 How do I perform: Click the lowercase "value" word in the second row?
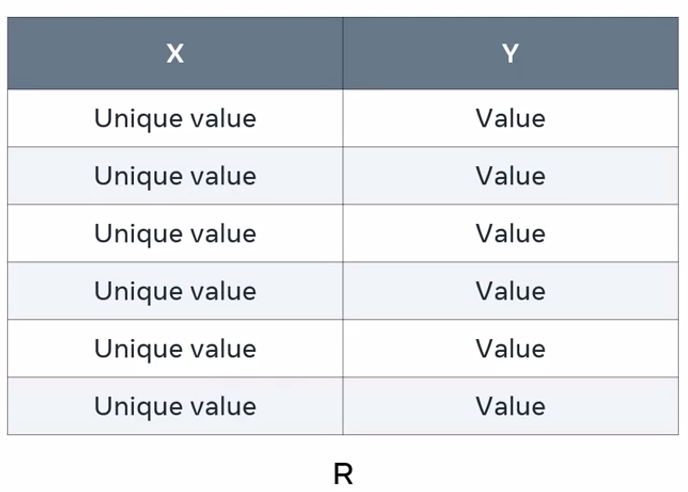click(x=223, y=176)
